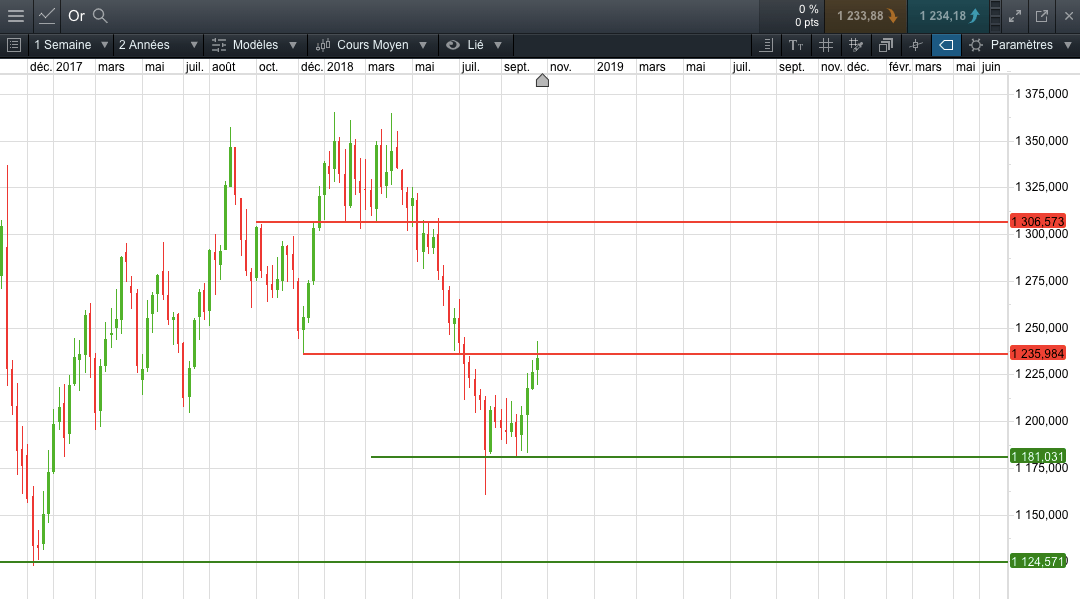
Task: Click the 2019 date axis label
Action: pyautogui.click(x=610, y=67)
